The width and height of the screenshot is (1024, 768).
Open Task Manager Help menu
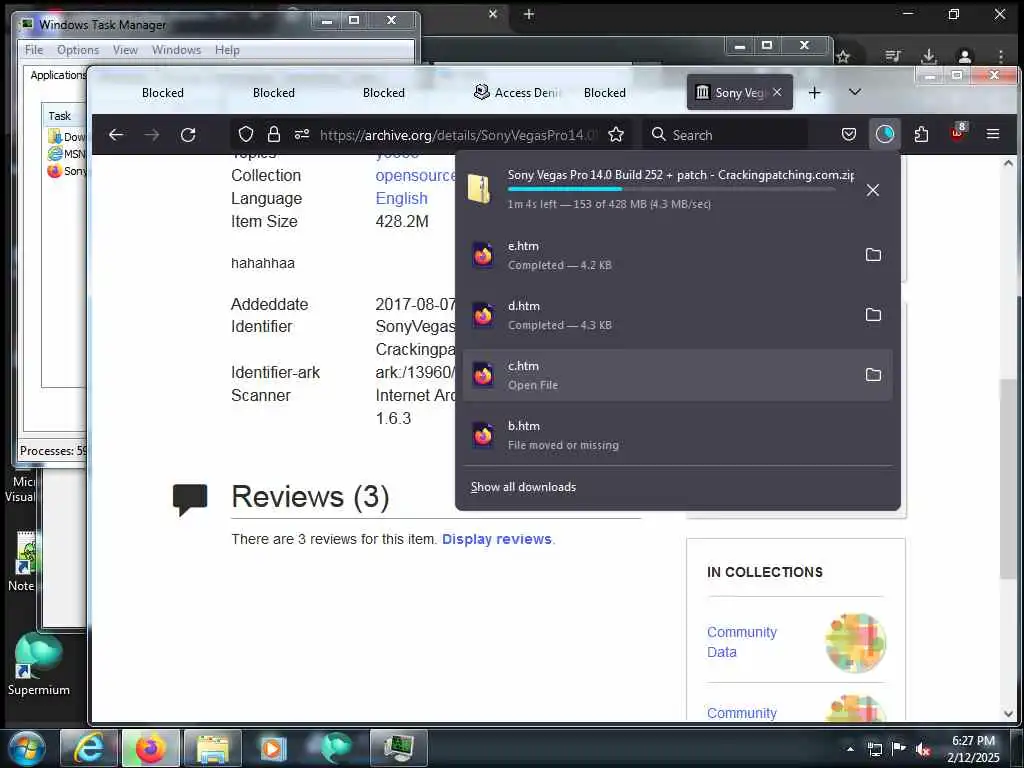point(227,50)
